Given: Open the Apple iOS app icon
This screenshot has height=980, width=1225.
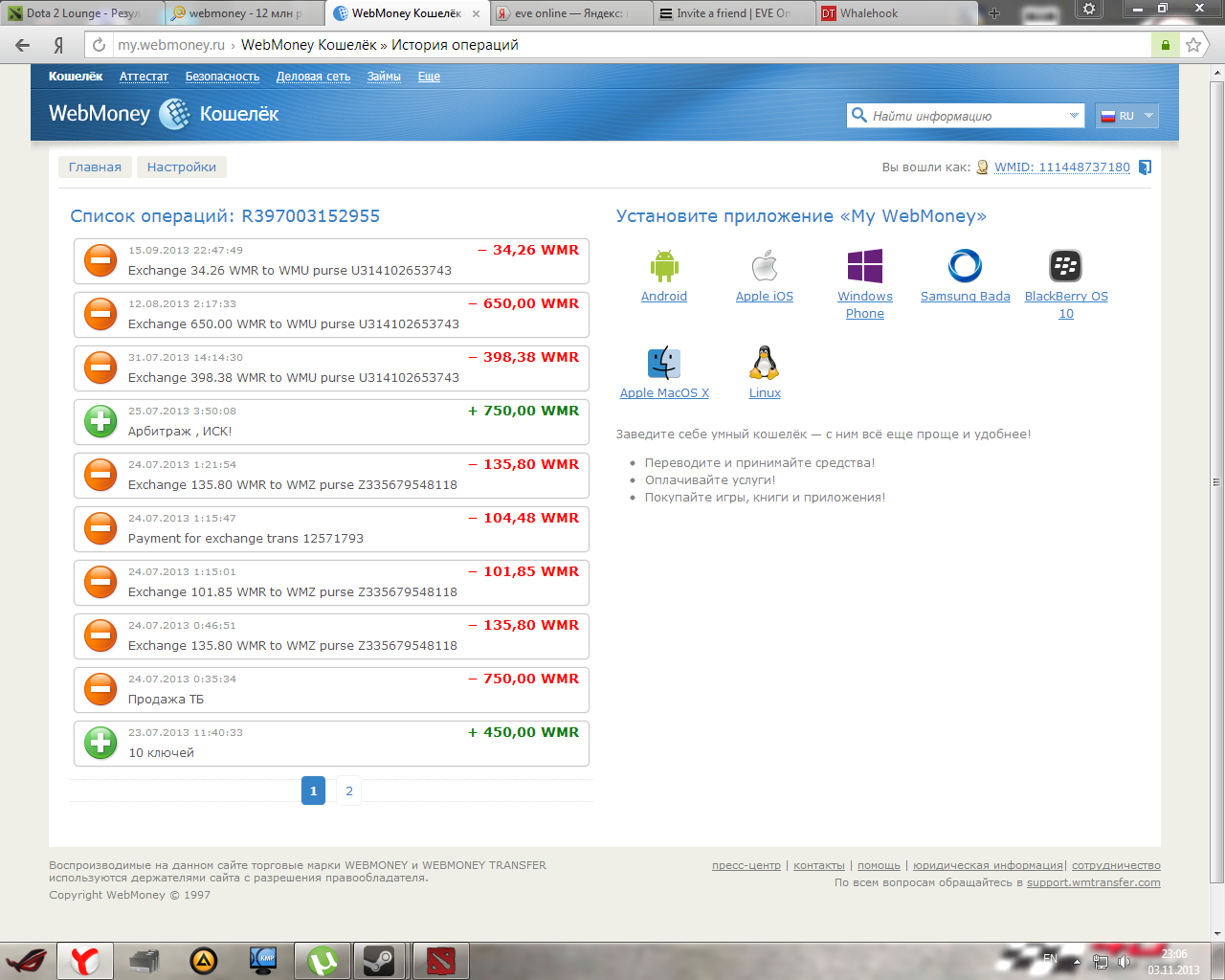Looking at the screenshot, I should tap(765, 265).
